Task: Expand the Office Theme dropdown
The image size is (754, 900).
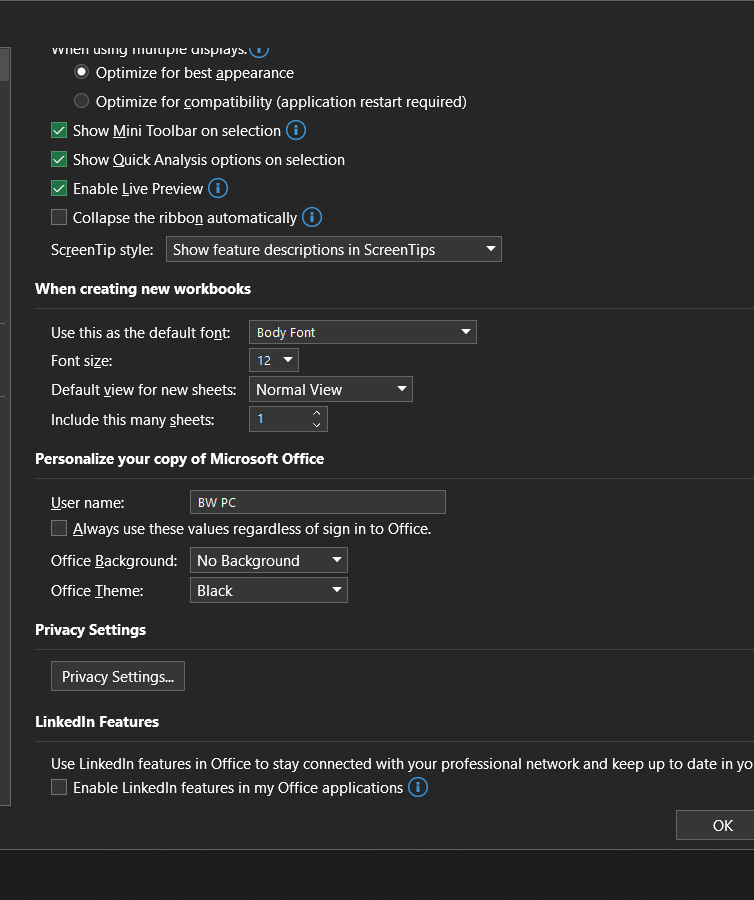Action: pos(268,591)
